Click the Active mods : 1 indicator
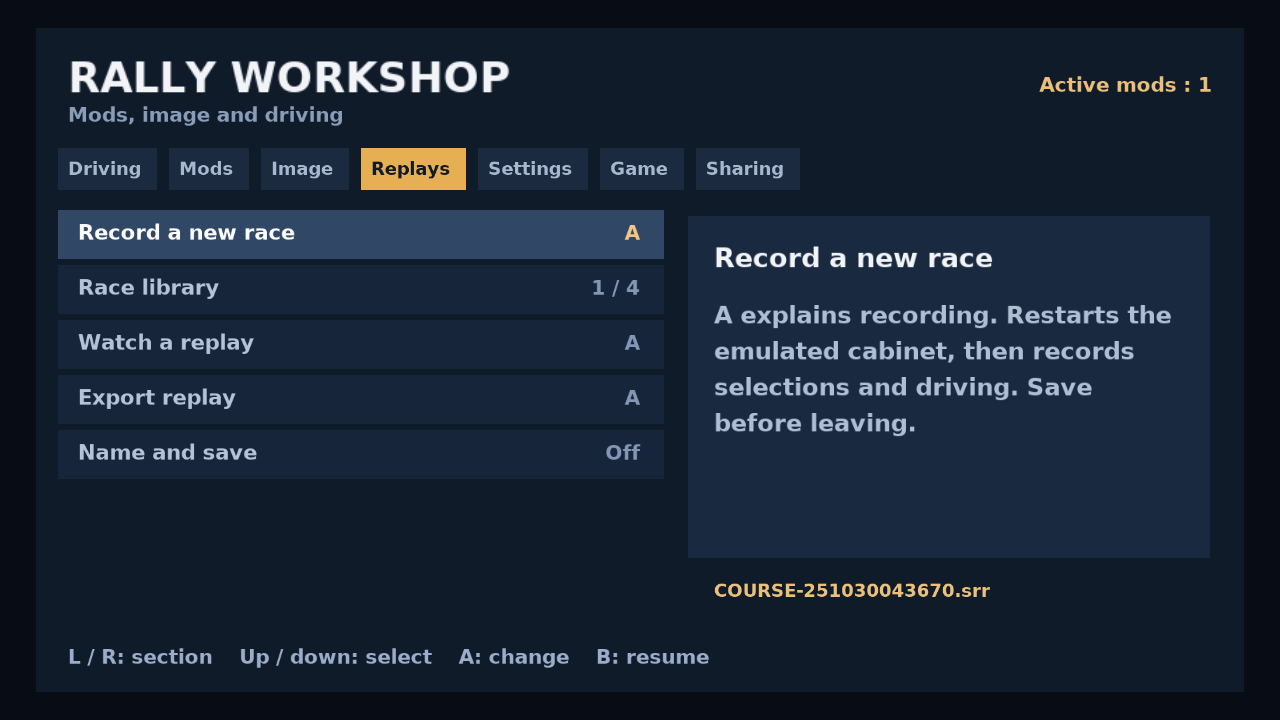 coord(1125,85)
